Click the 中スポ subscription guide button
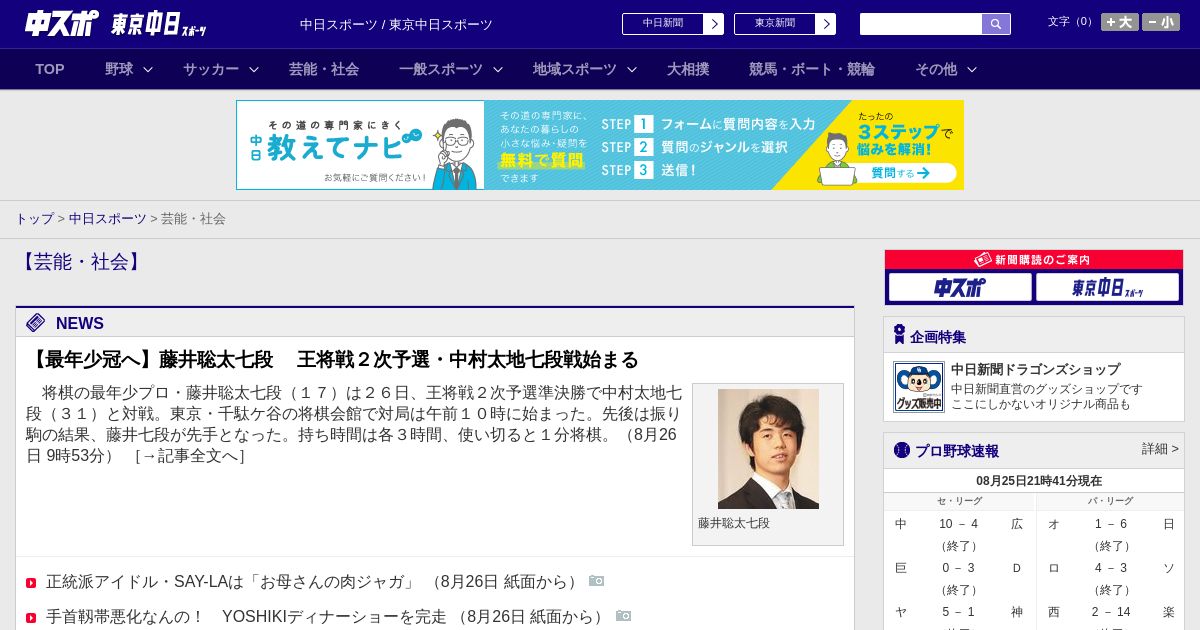 point(960,288)
